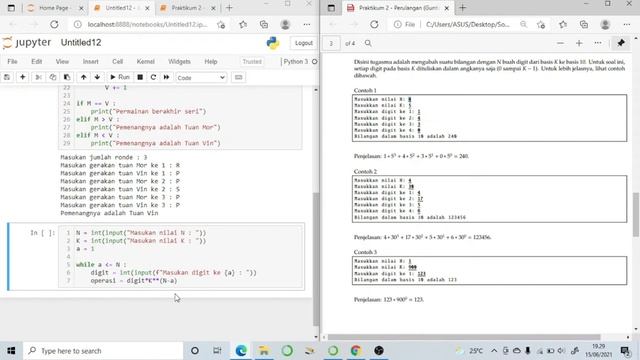The height and width of the screenshot is (360, 640).
Task: Click the PDF page number field
Action: pyautogui.click(x=331, y=43)
